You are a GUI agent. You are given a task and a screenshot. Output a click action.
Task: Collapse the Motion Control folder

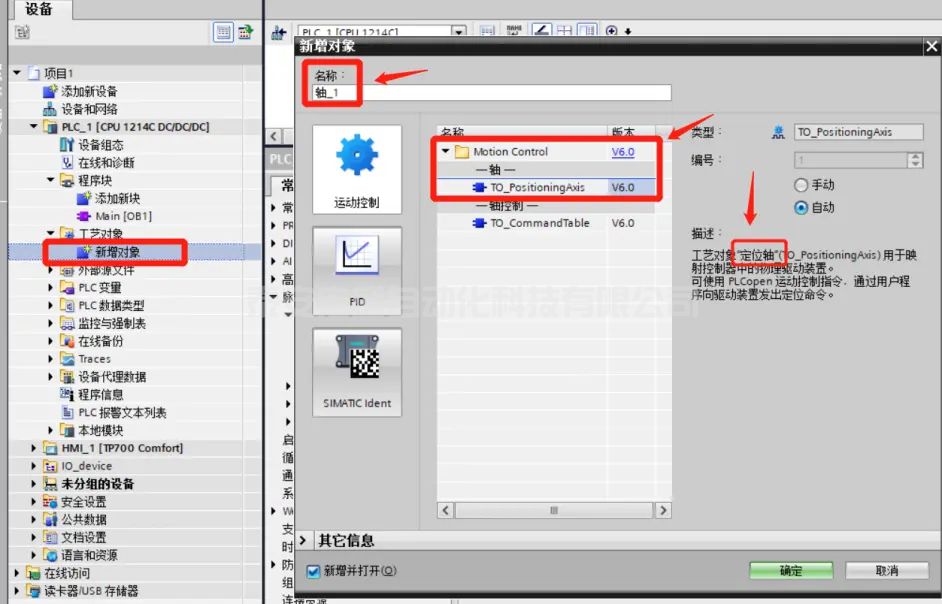(446, 152)
